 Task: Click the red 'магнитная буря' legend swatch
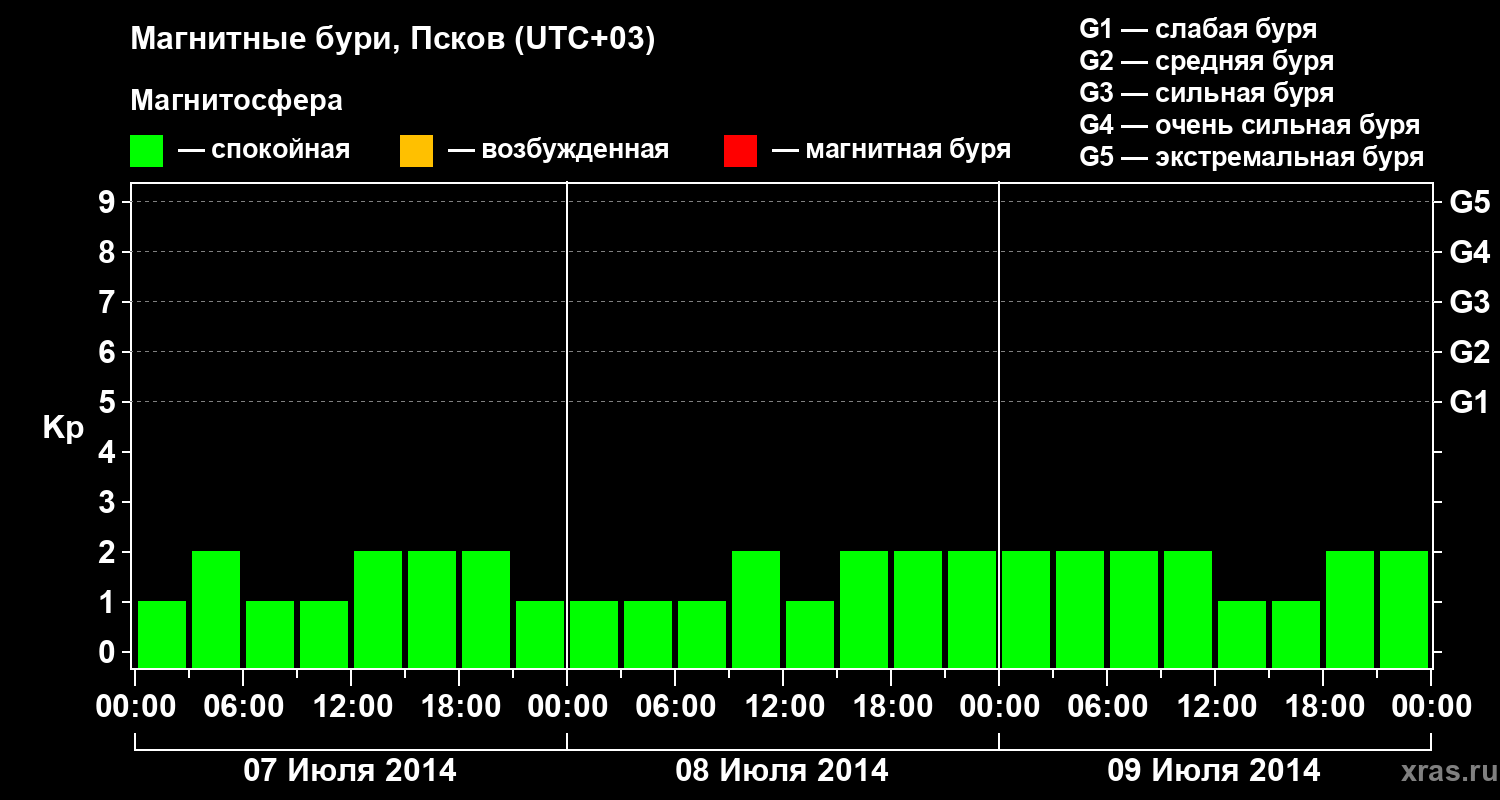(740, 151)
